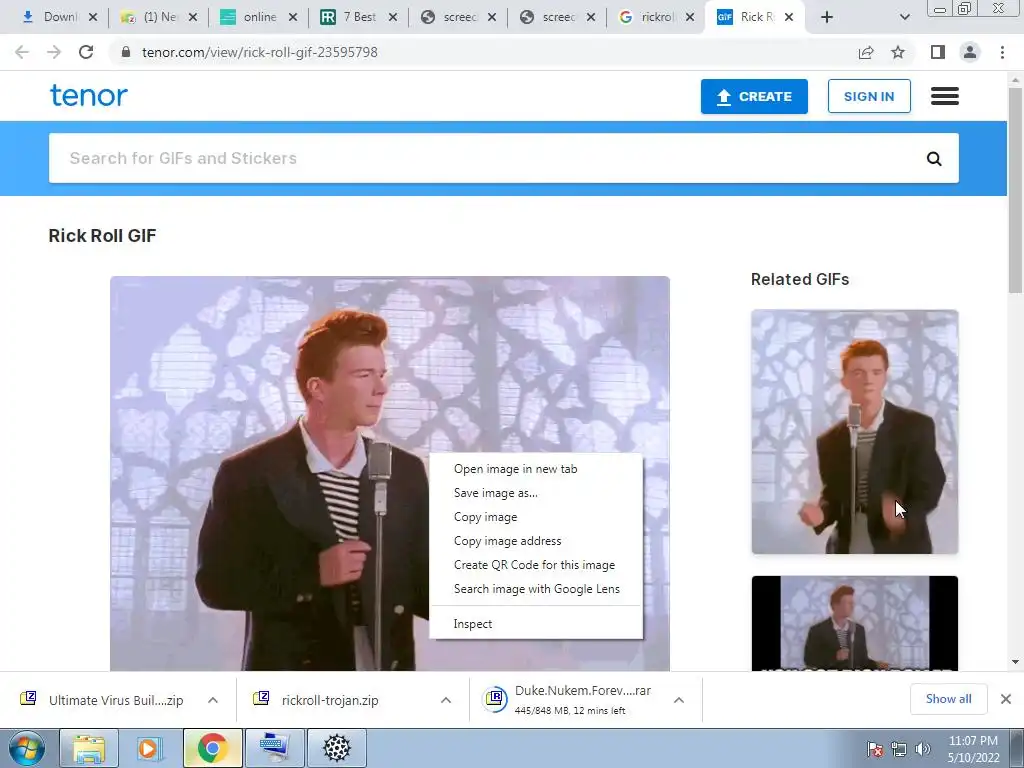1024x768 pixels.
Task: Expand options for Ultimate Virus Buil...zip download
Action: (x=213, y=700)
